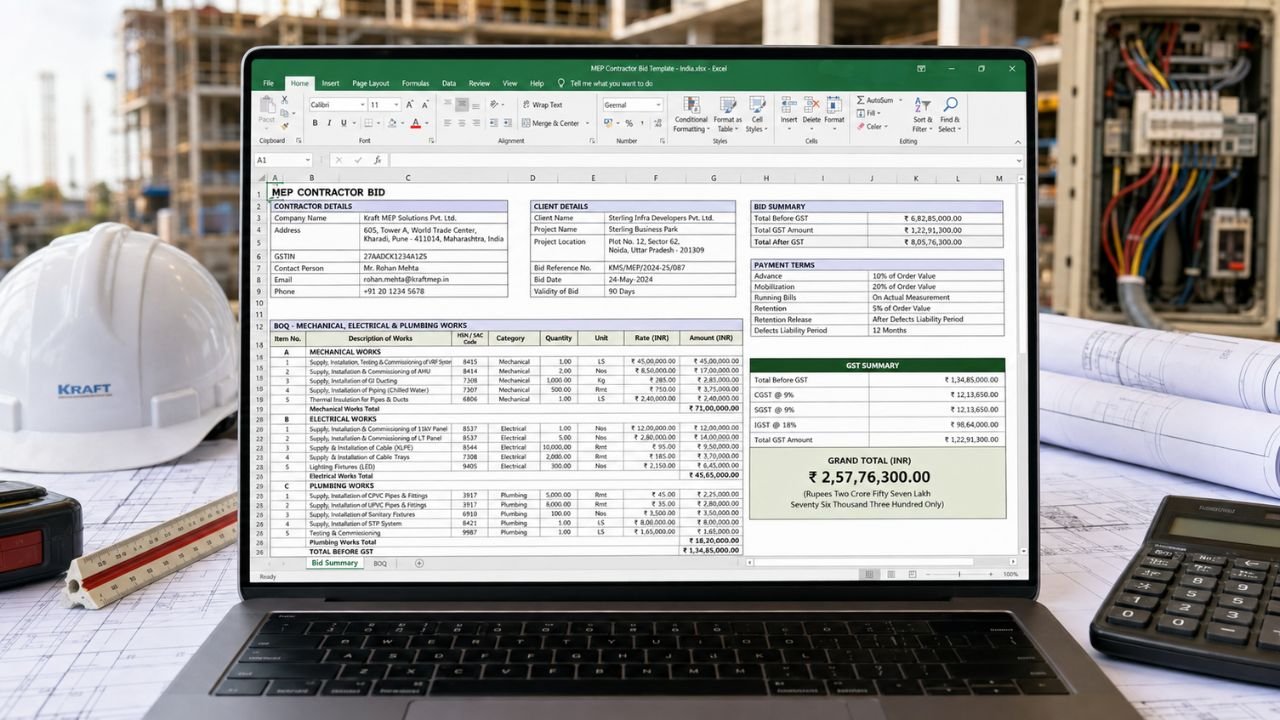Open the Clear eraser menu
Viewport: 1280px width, 720px height.
870,126
